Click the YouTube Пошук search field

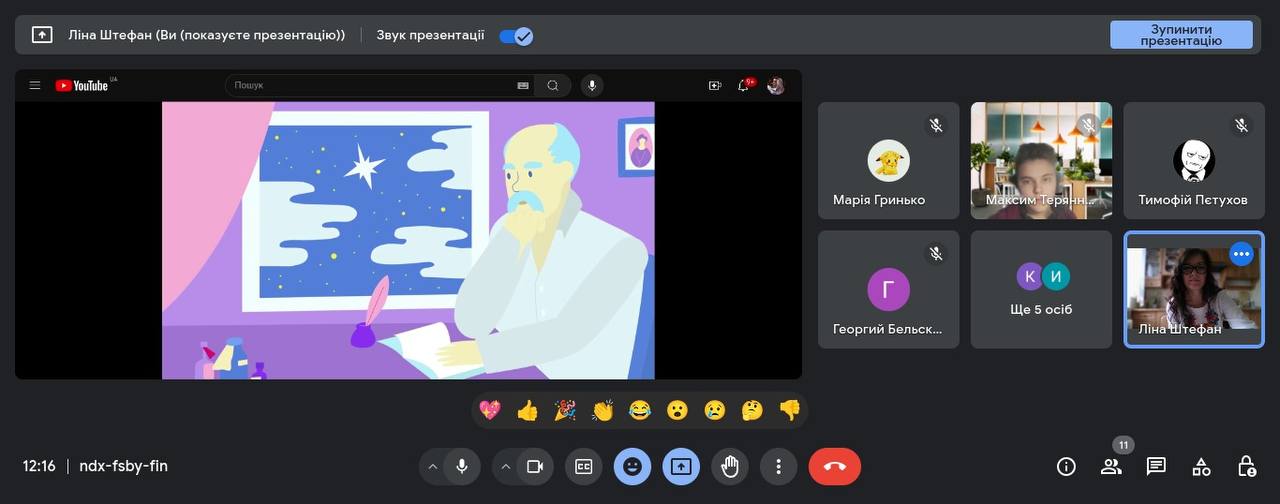tap(370, 86)
